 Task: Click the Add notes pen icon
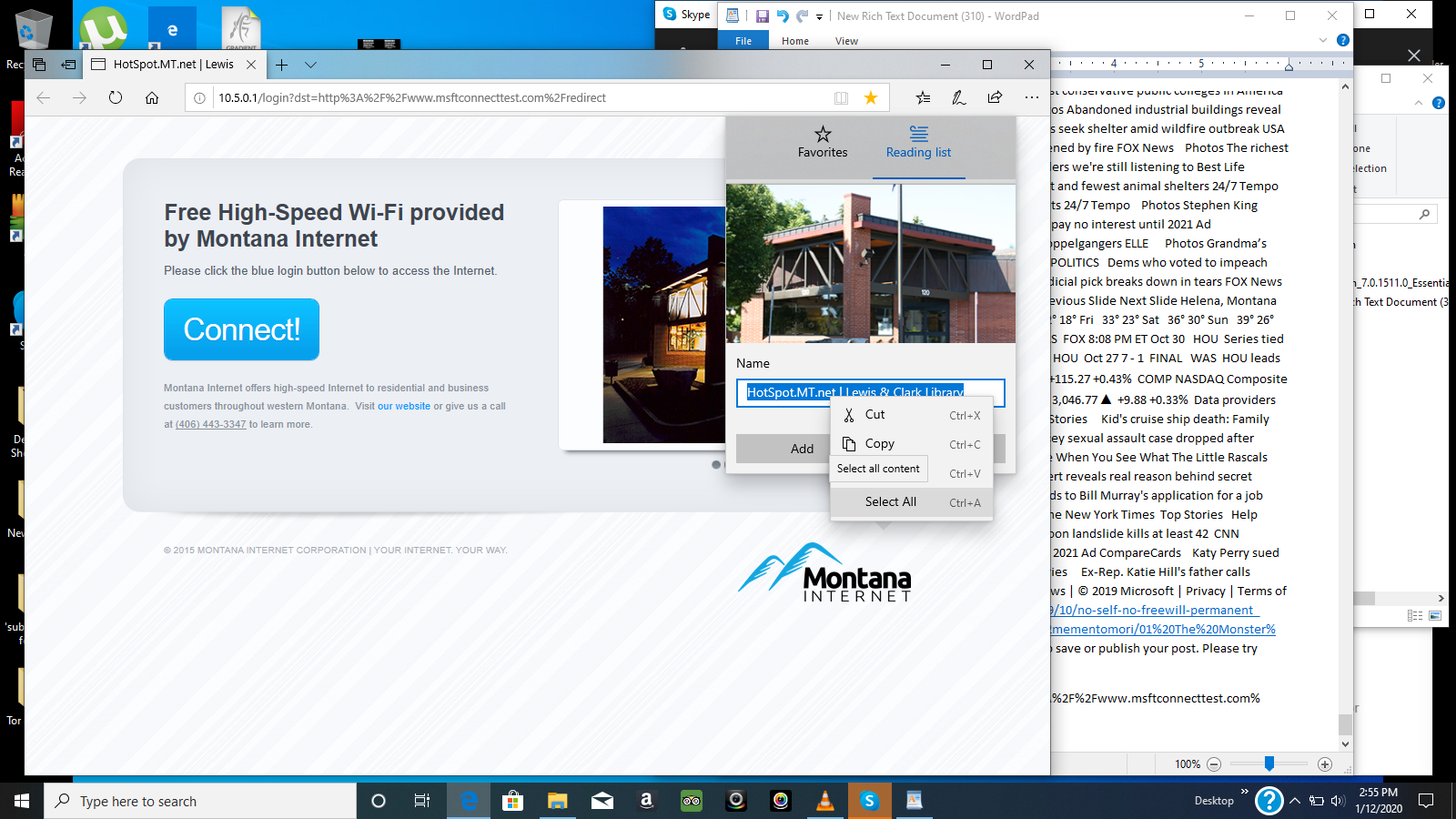(959, 97)
